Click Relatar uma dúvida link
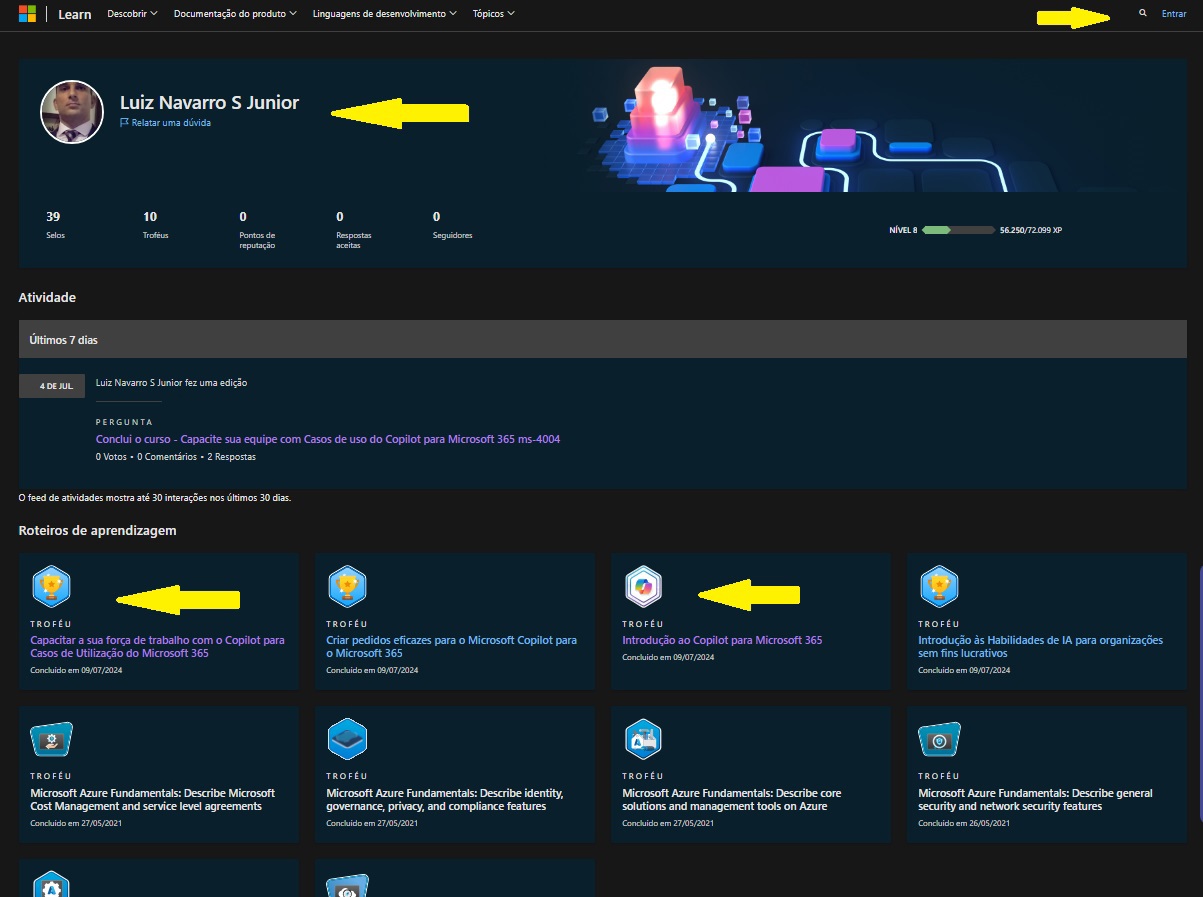Viewport: 1203px width, 897px height. coord(171,123)
